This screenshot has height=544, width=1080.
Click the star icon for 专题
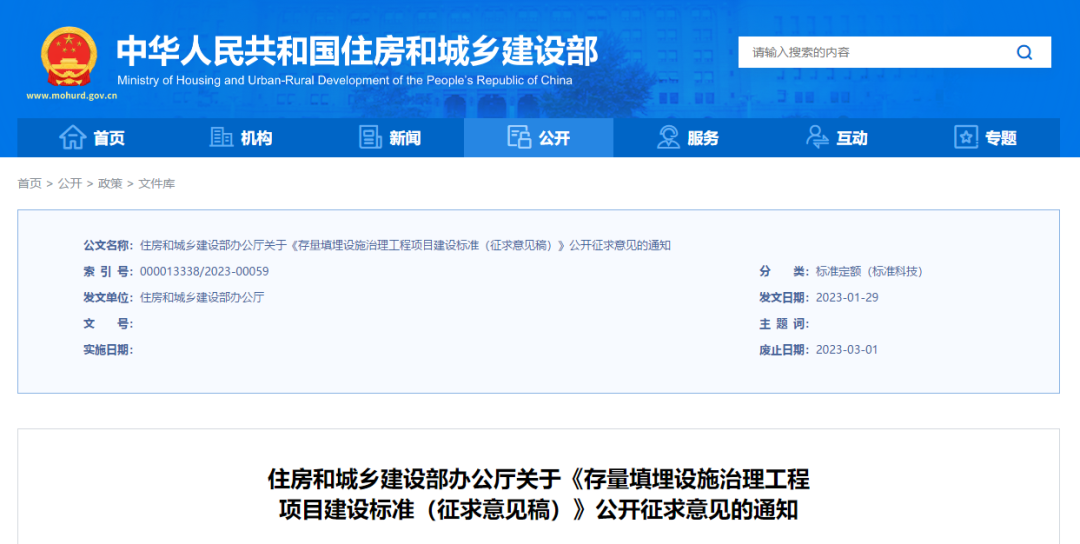[965, 138]
